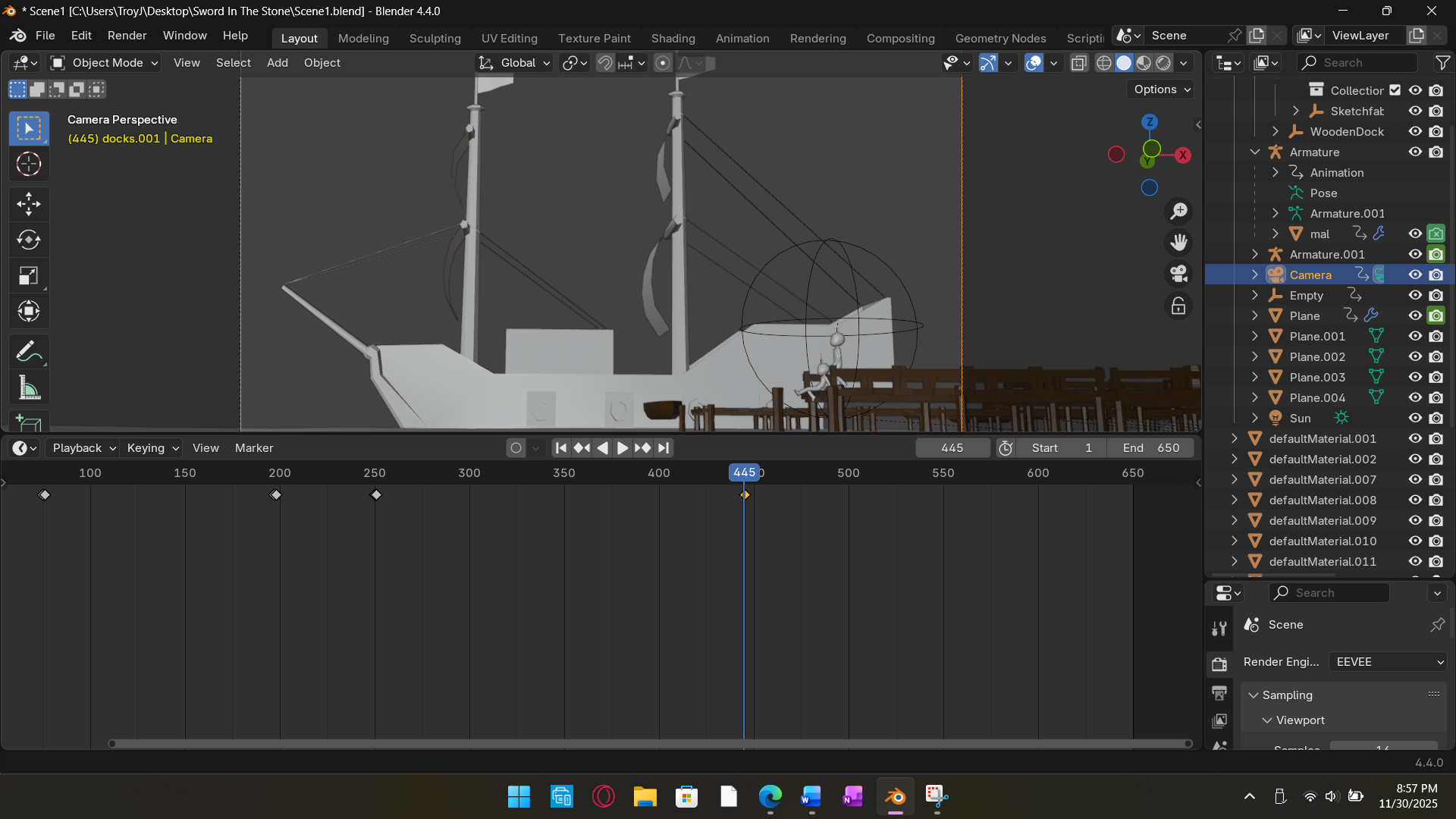
Task: Open the Render Engine EEVEE dropdown
Action: pyautogui.click(x=1389, y=662)
